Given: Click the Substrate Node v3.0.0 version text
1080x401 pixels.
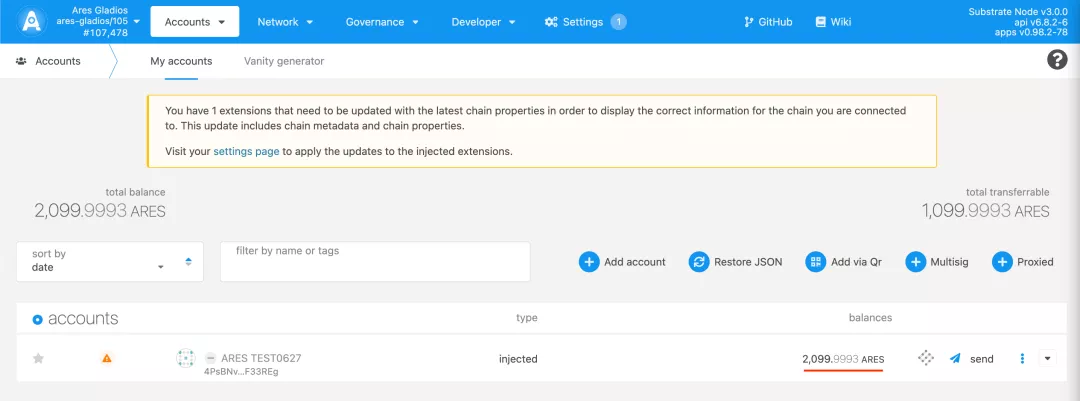Looking at the screenshot, I should (x=1018, y=12).
